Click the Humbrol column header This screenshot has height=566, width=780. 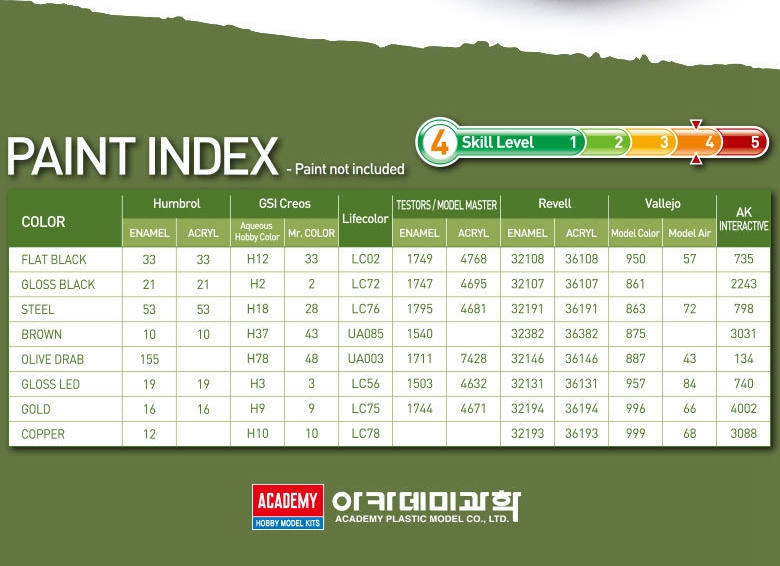177,203
